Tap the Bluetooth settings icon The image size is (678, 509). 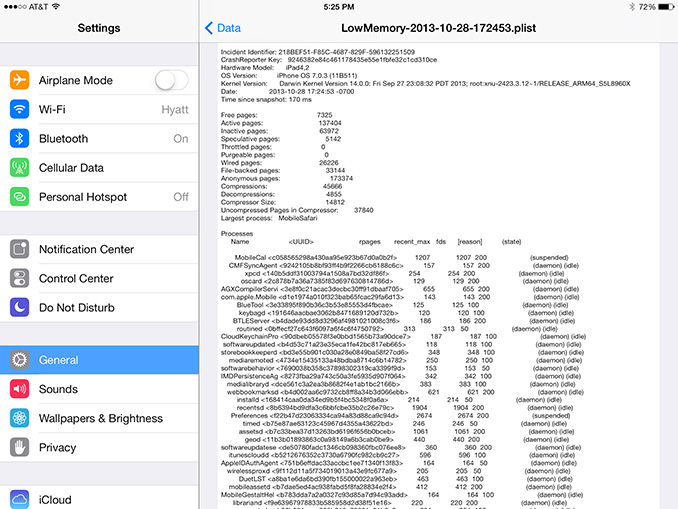click(x=19, y=138)
